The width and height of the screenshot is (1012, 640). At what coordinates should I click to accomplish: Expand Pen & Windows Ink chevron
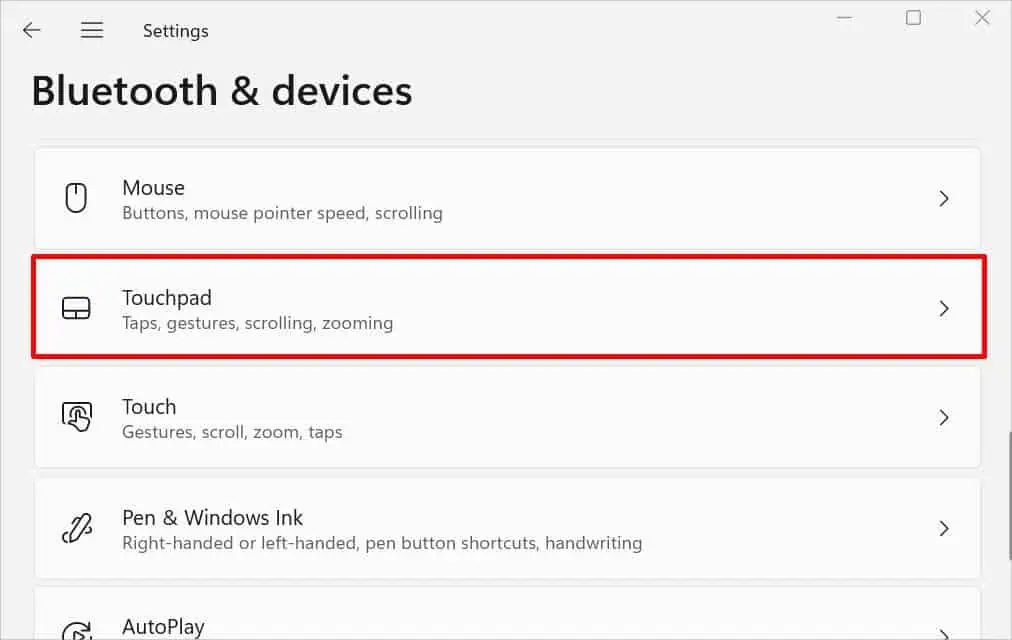[x=943, y=528]
